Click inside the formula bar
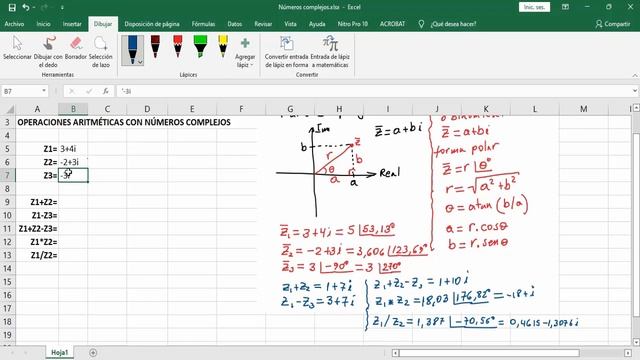This screenshot has width=640, height=360. coord(373,91)
